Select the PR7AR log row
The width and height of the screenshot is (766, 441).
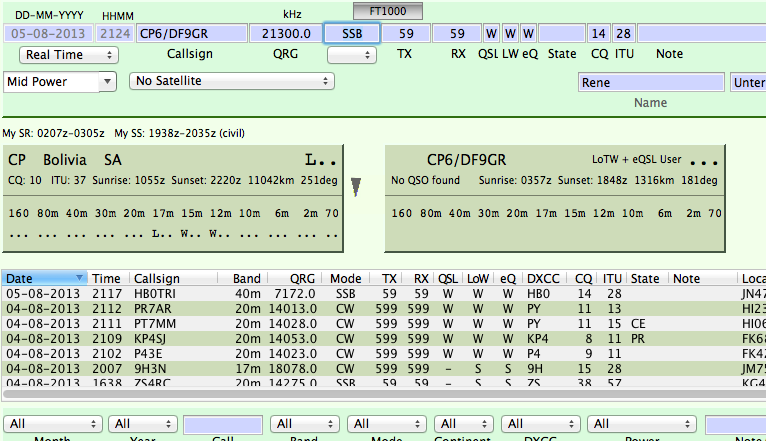coord(383,309)
